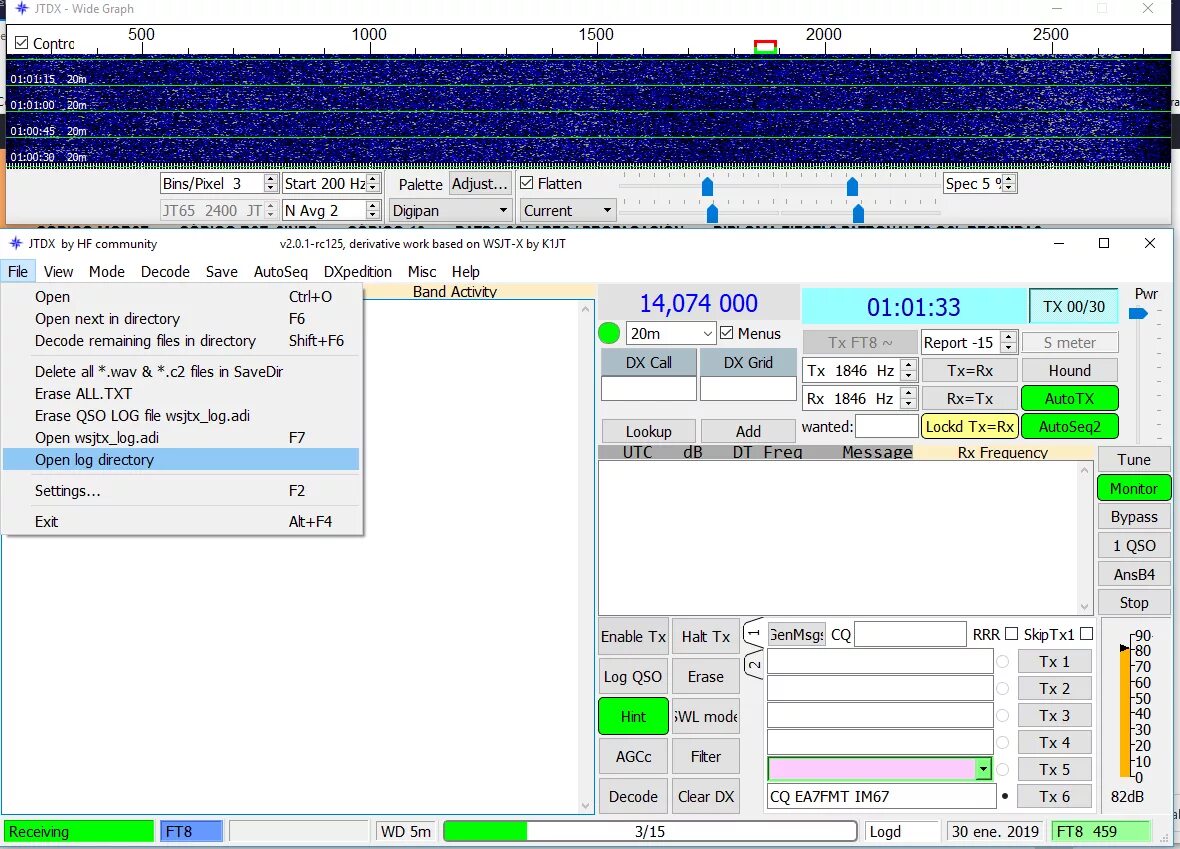Adjust the Report -15 spinner
The height and width of the screenshot is (849, 1180).
point(1009,342)
